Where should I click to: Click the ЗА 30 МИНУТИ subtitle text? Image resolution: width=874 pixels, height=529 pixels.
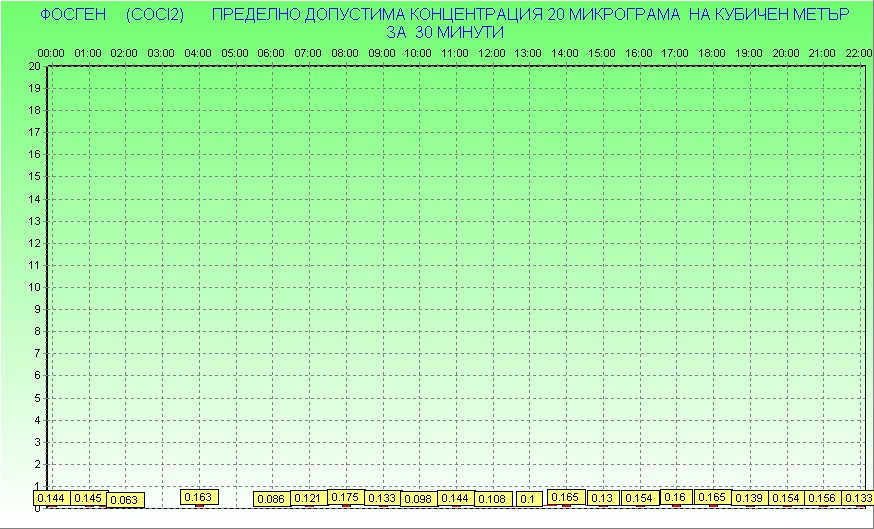coord(444,32)
